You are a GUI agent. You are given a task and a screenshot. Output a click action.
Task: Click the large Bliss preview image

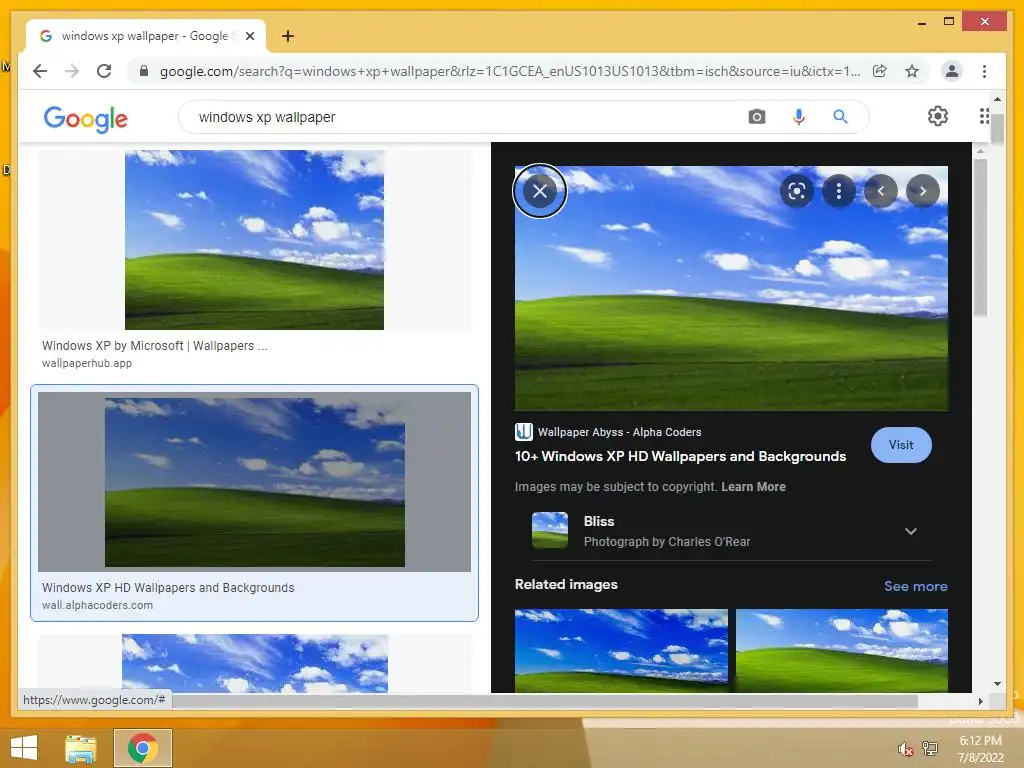(x=731, y=288)
